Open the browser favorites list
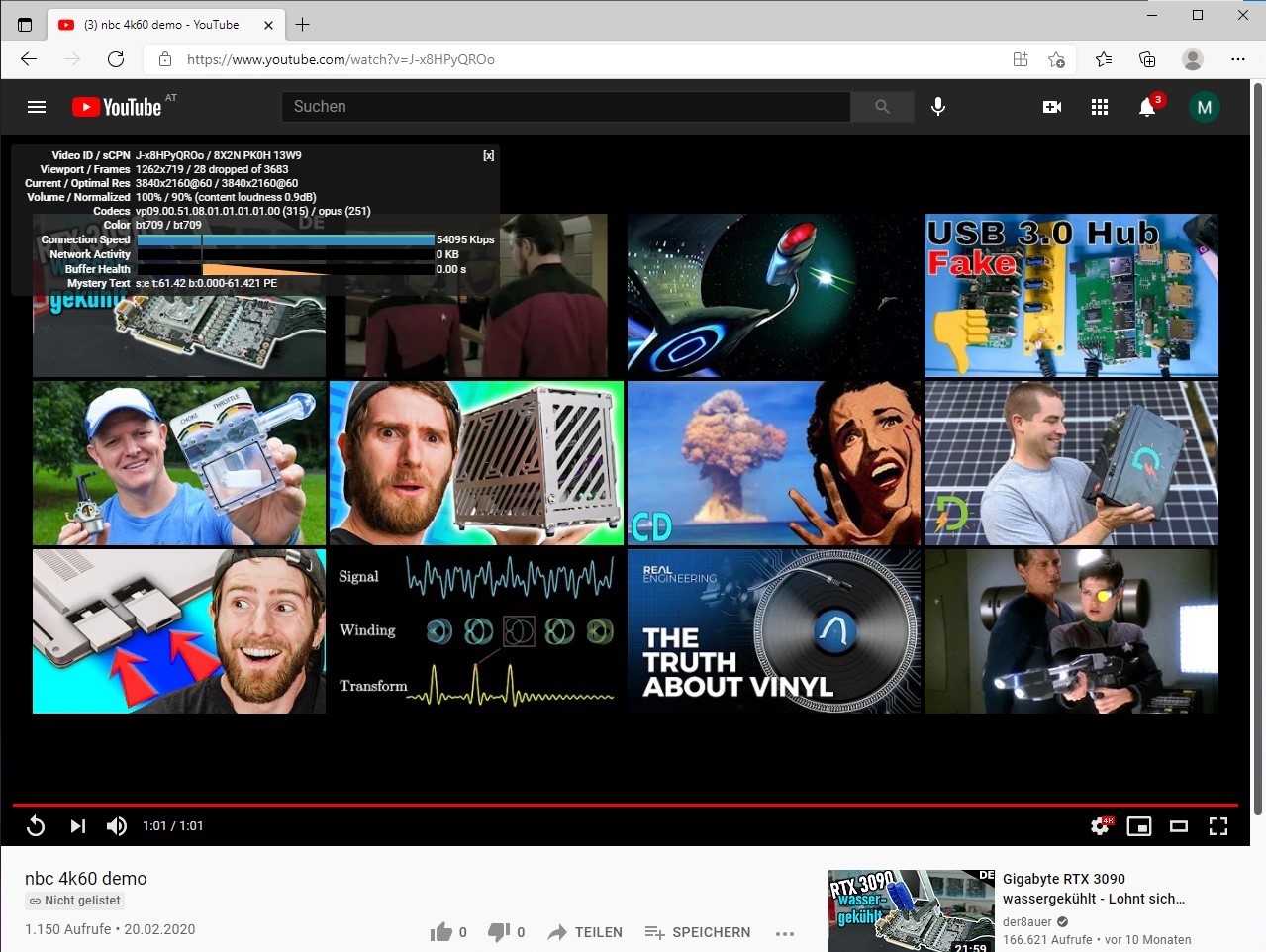Viewport: 1266px width, 952px height. (x=1104, y=59)
